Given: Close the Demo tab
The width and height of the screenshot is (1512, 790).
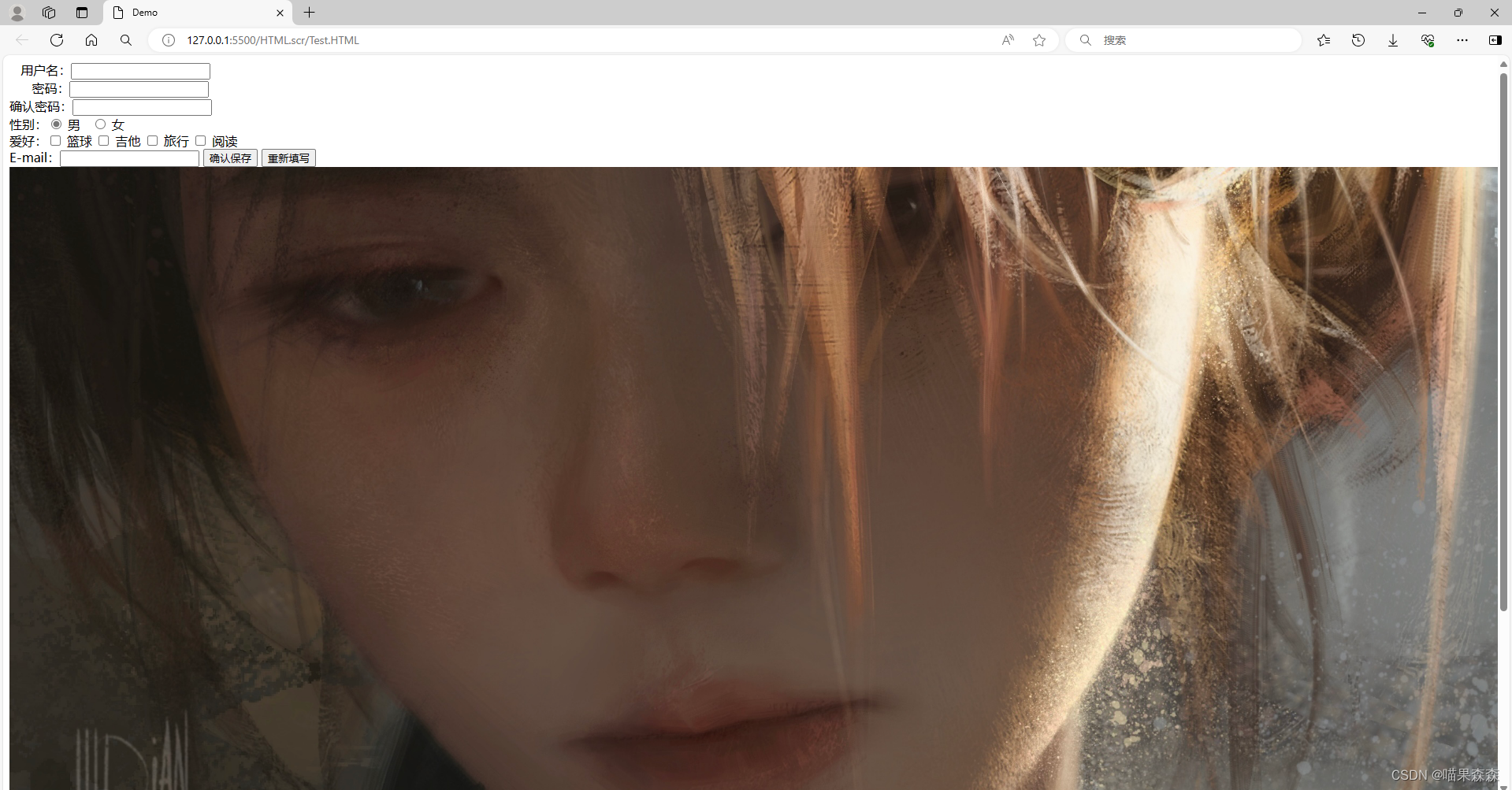Looking at the screenshot, I should click(280, 13).
